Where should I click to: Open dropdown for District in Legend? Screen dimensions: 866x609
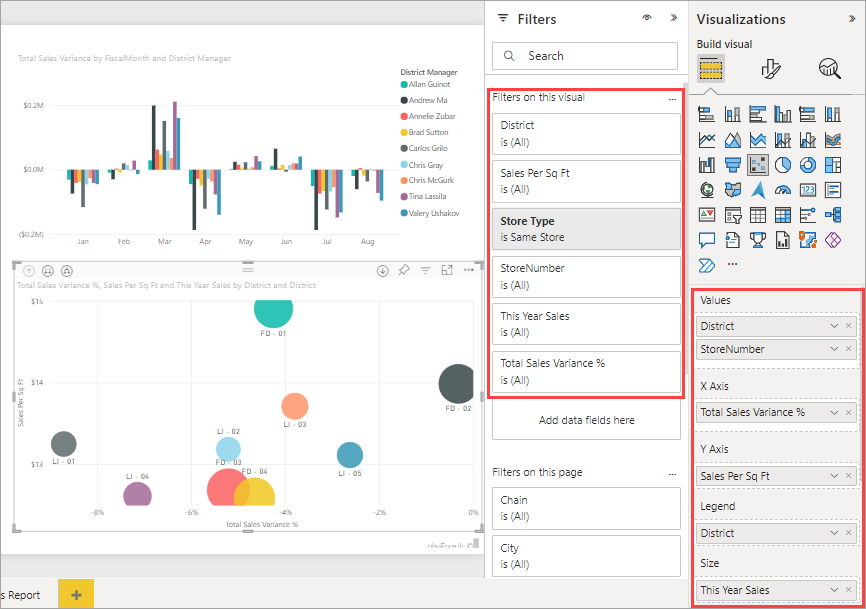(834, 533)
